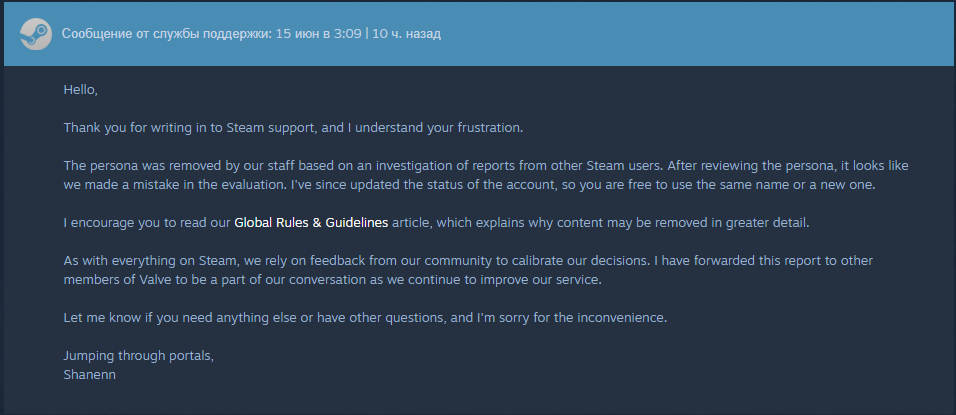Click the "15 июн в 3:09" timestamp
Viewport: 956px width, 415px height.
click(319, 34)
